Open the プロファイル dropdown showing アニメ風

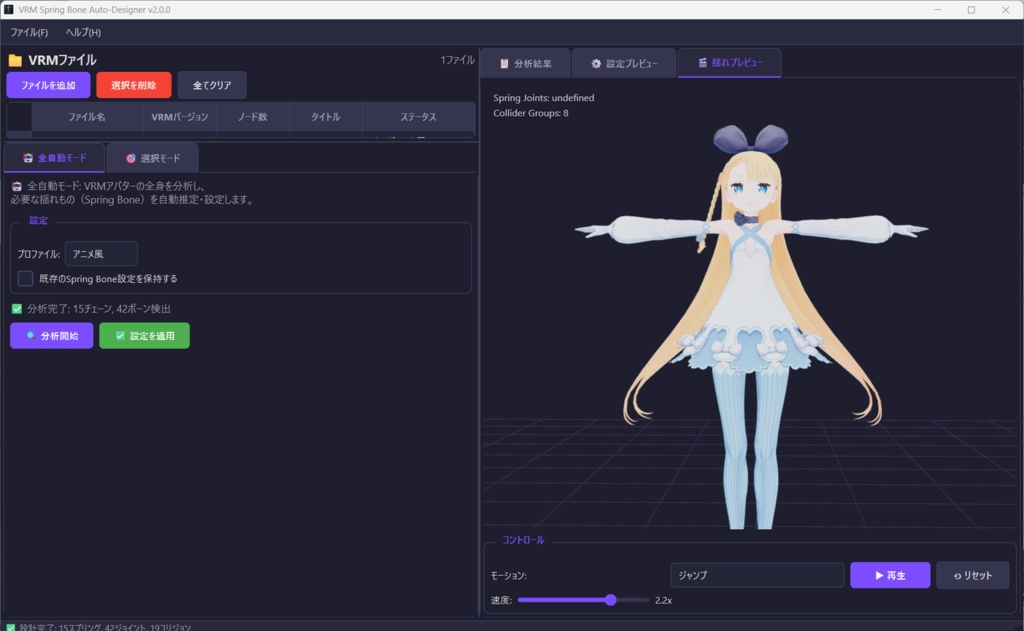[100, 253]
